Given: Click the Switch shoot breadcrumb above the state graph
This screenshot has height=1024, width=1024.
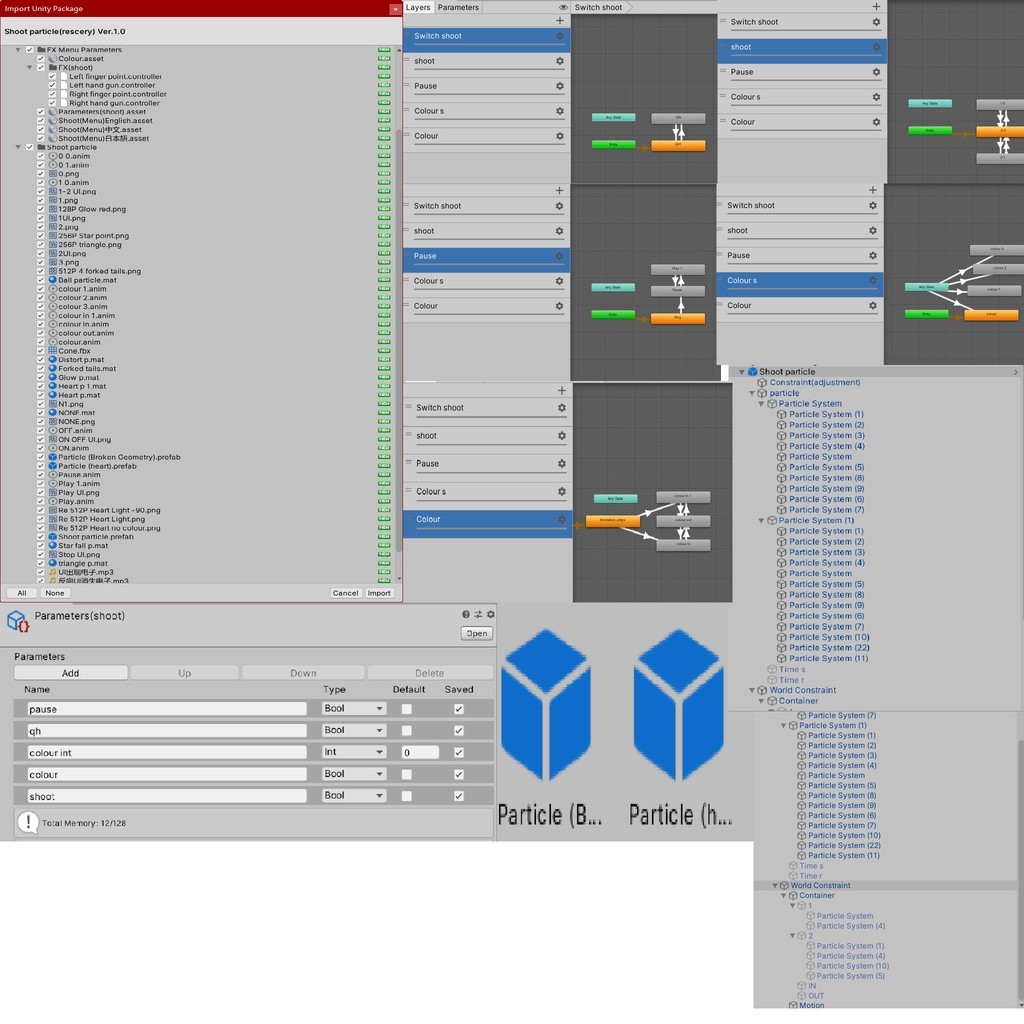Looking at the screenshot, I should [598, 7].
